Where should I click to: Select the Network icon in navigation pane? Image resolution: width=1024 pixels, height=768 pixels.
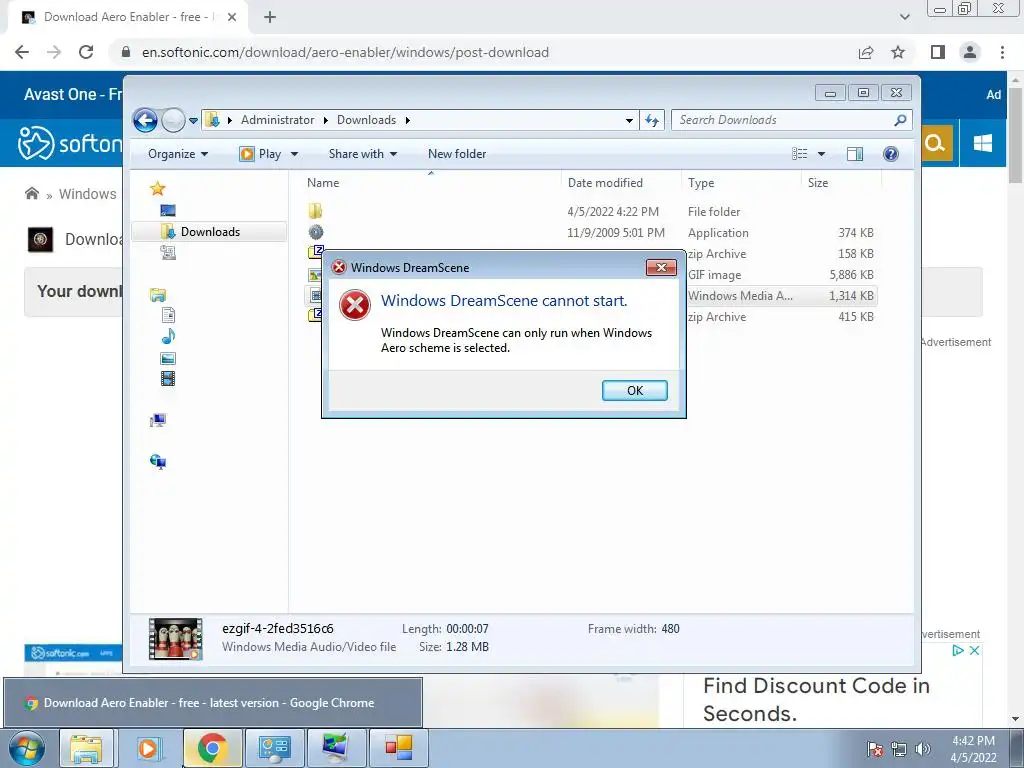click(157, 462)
